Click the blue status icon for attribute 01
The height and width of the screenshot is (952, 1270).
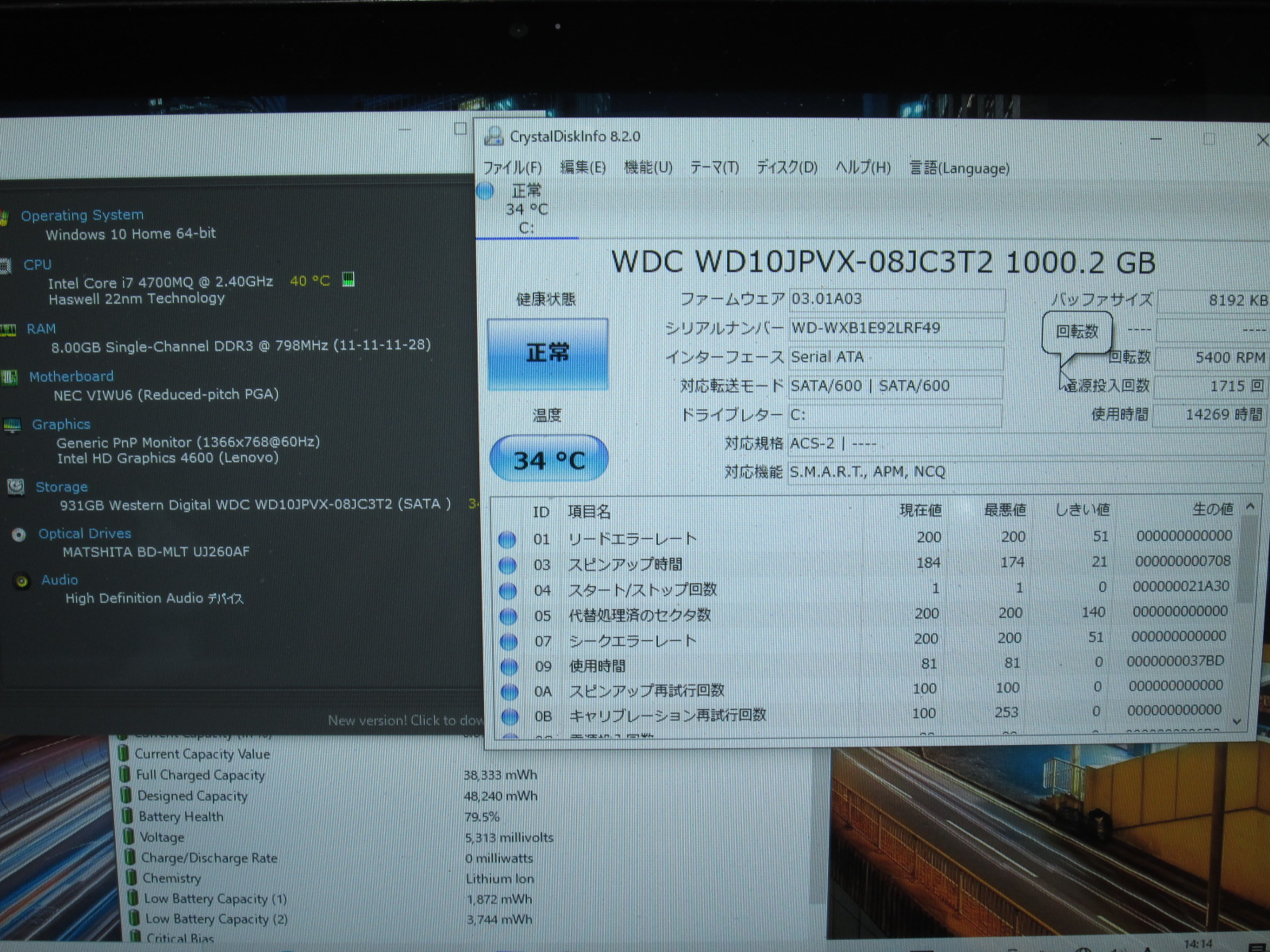pyautogui.click(x=507, y=539)
